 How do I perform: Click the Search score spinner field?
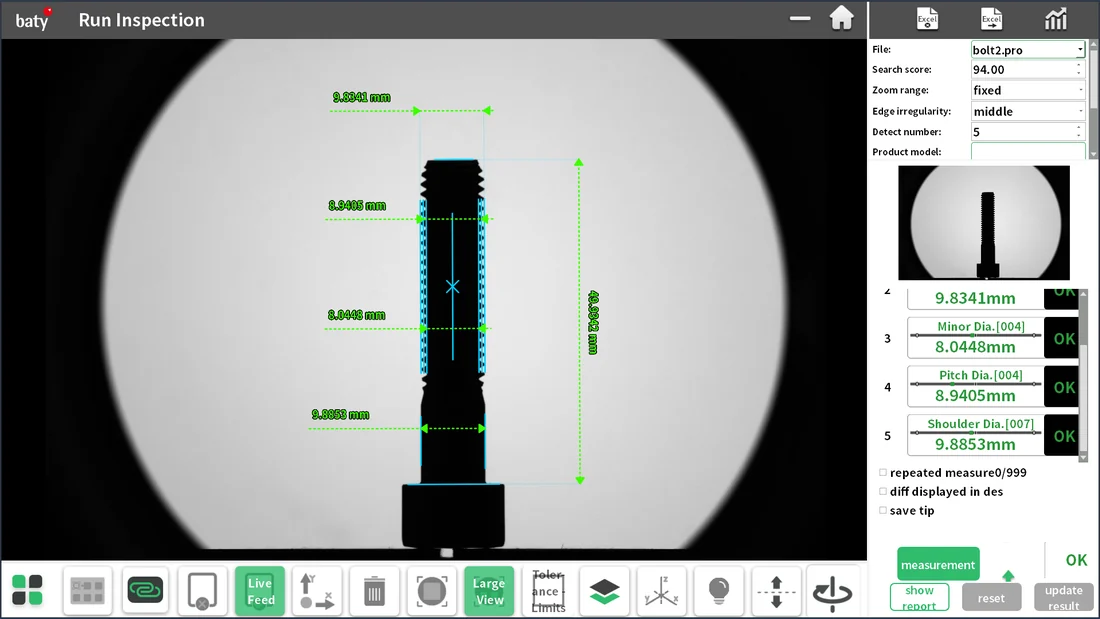click(x=1028, y=69)
